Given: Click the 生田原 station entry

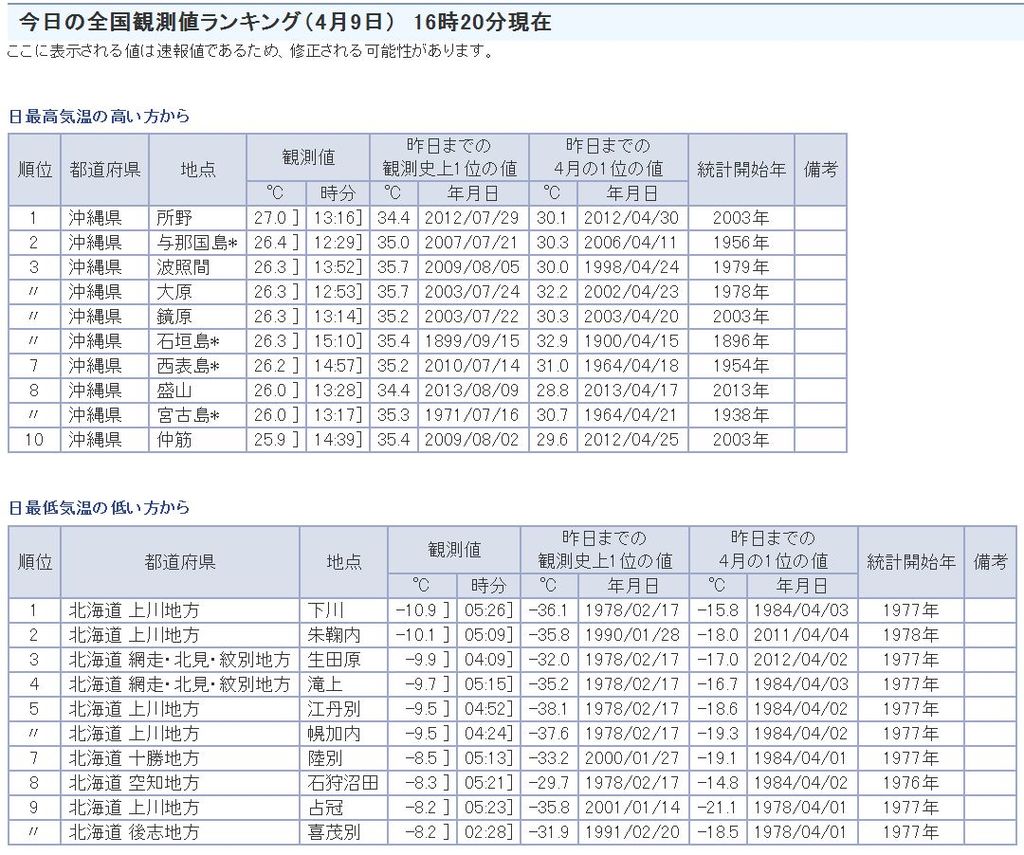Looking at the screenshot, I should (x=332, y=660).
